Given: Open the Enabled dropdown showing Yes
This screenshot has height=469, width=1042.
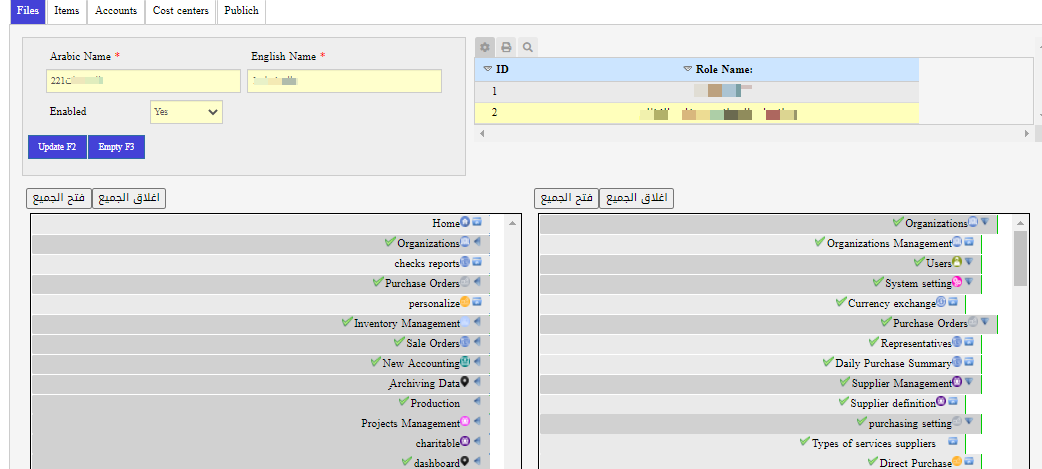Looking at the screenshot, I should 186,112.
